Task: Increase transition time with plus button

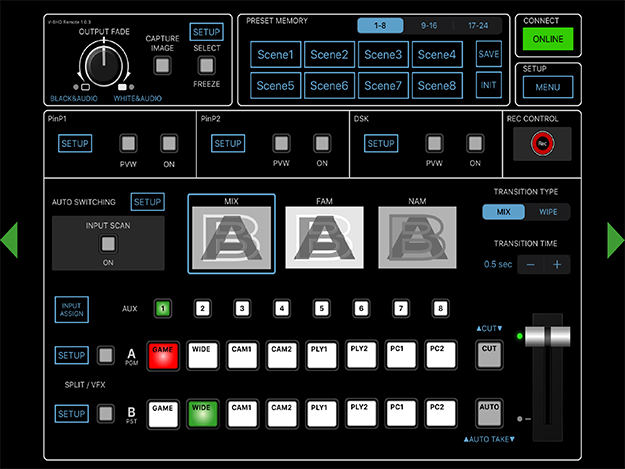Action: coord(557,264)
